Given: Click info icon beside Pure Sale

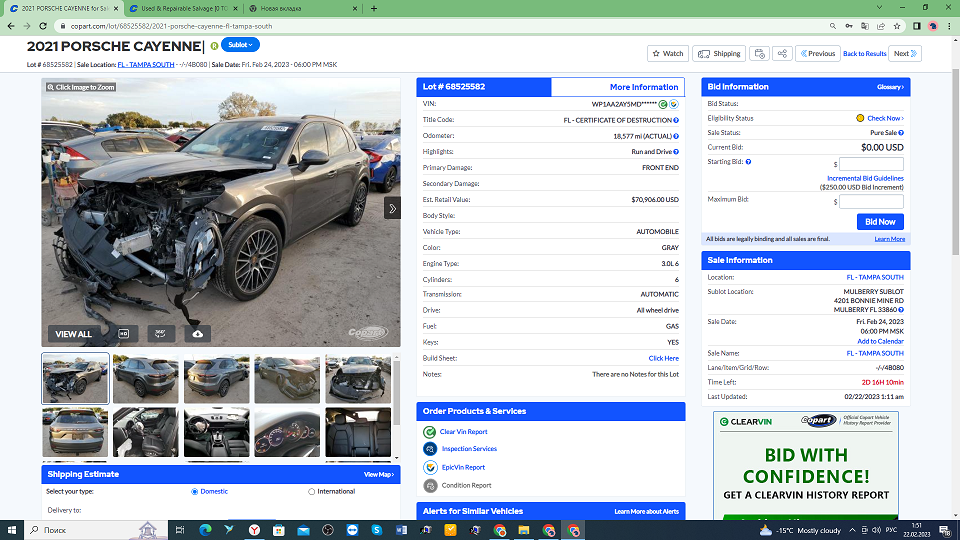Looking at the screenshot, I should (901, 133).
